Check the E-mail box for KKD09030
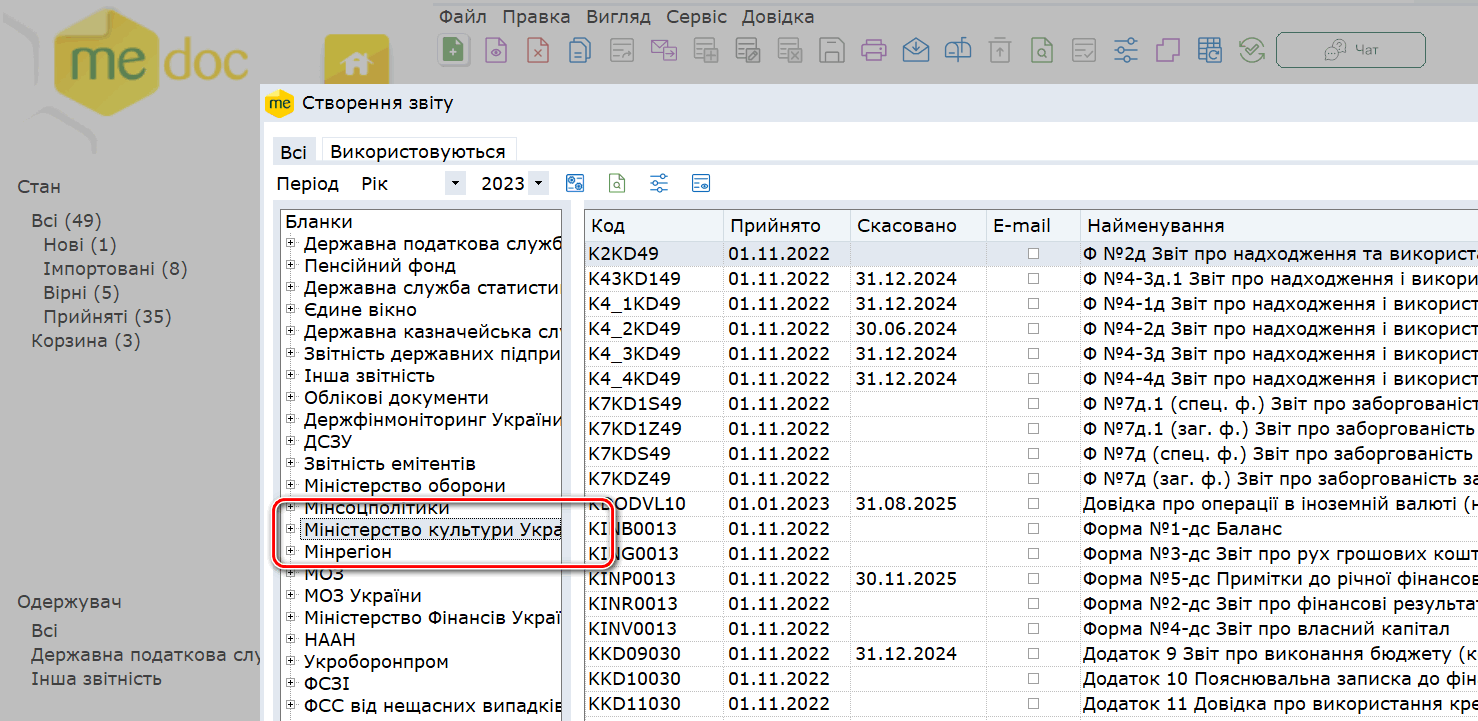 pyautogui.click(x=1033, y=654)
